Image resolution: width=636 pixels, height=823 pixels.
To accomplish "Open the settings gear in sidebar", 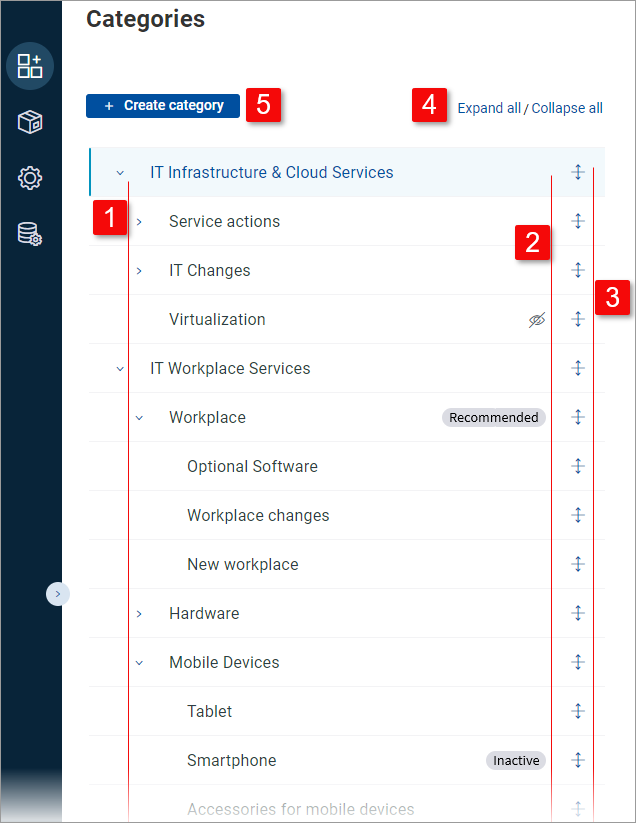I will click(30, 178).
